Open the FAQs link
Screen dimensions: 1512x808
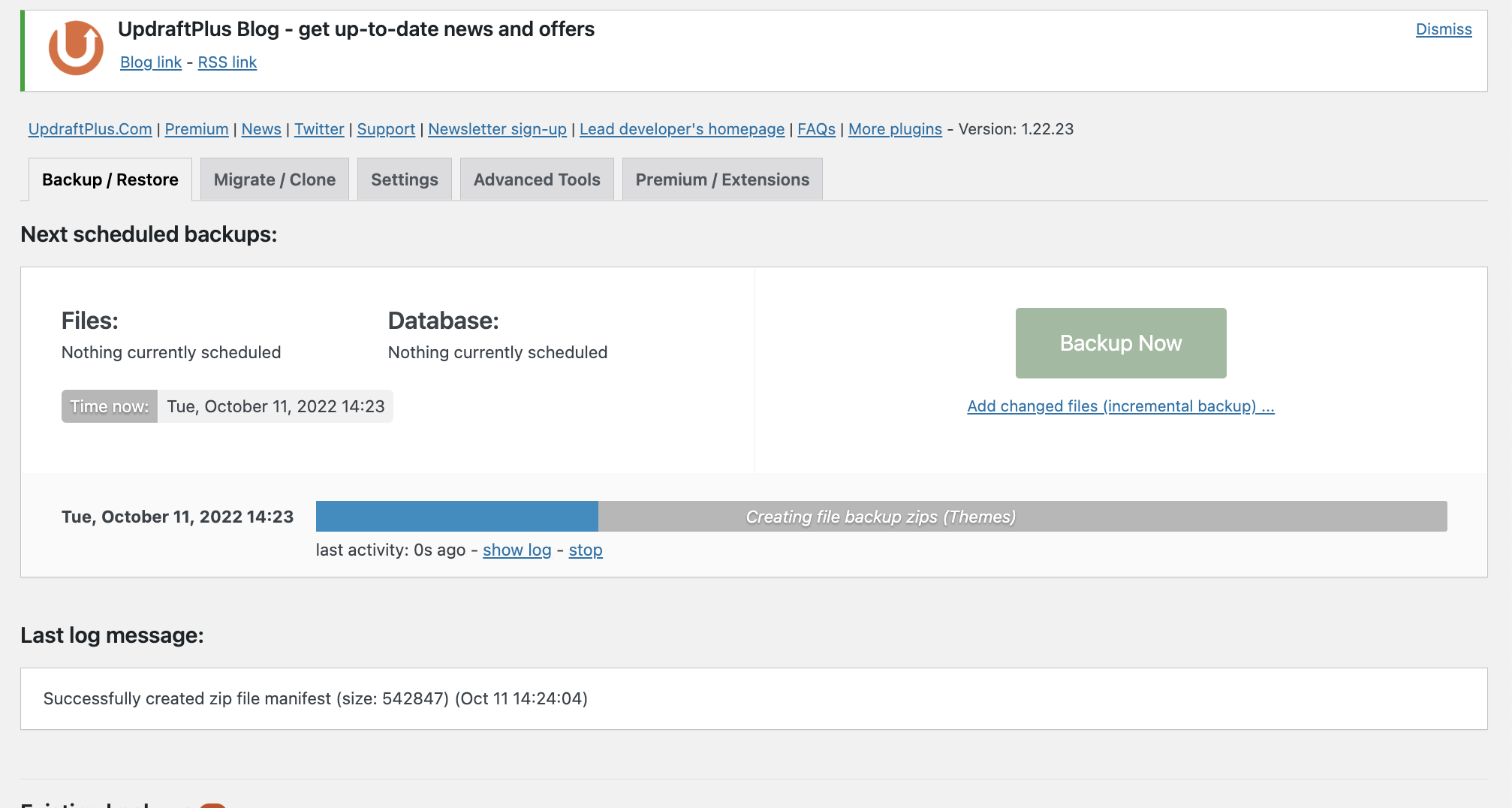tap(816, 129)
